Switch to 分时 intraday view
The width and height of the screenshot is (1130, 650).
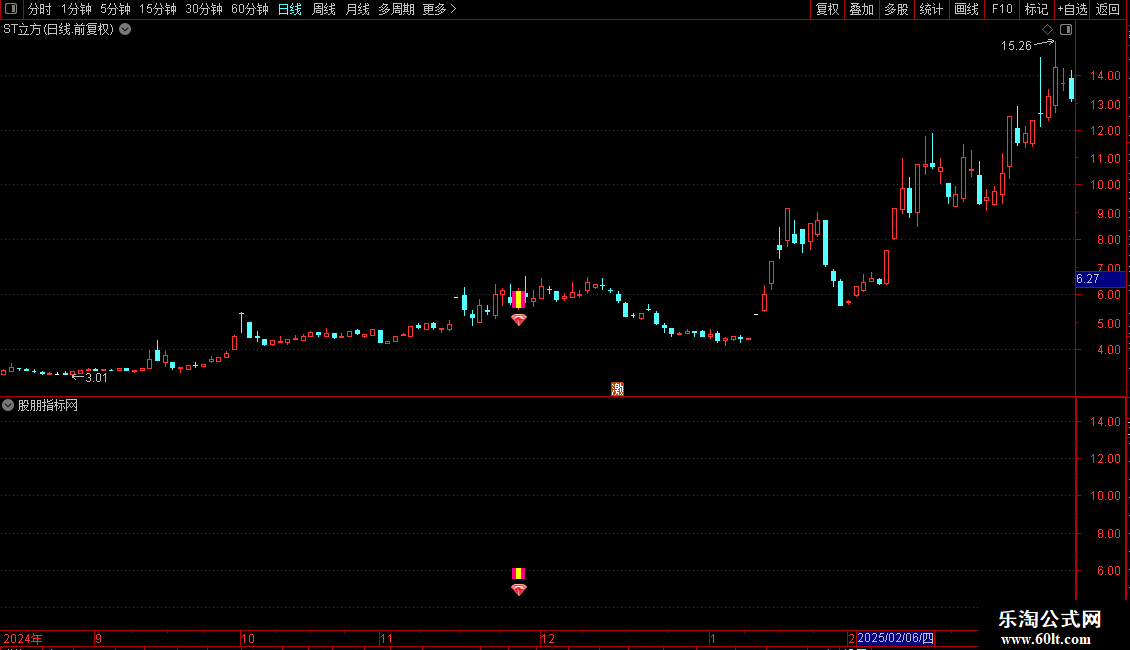coord(40,9)
